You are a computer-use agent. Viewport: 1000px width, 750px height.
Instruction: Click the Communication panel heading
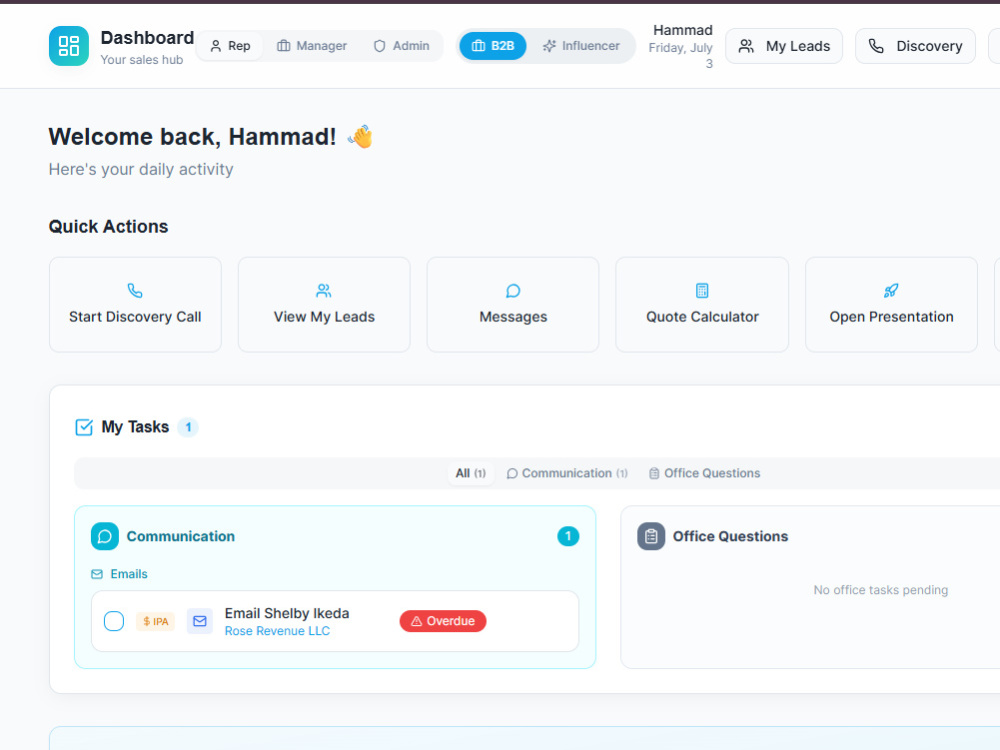[x=180, y=536]
